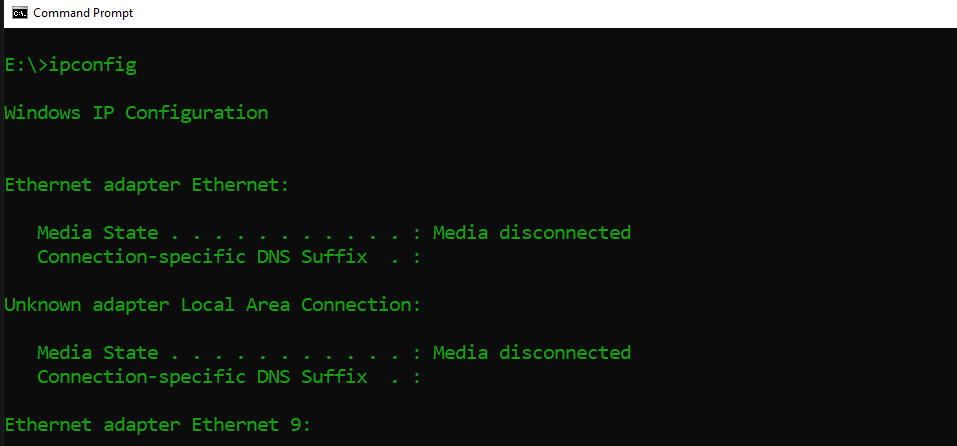957x446 pixels.
Task: Click the number 9 in Ethernet 9 heading
Action: point(296,425)
